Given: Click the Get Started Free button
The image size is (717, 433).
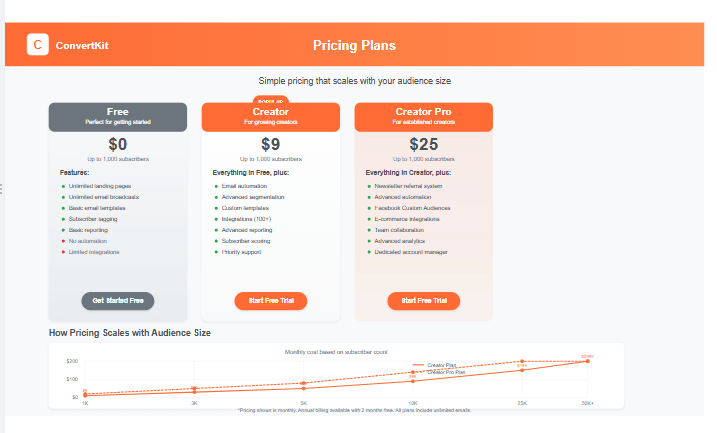Looking at the screenshot, I should (x=118, y=300).
